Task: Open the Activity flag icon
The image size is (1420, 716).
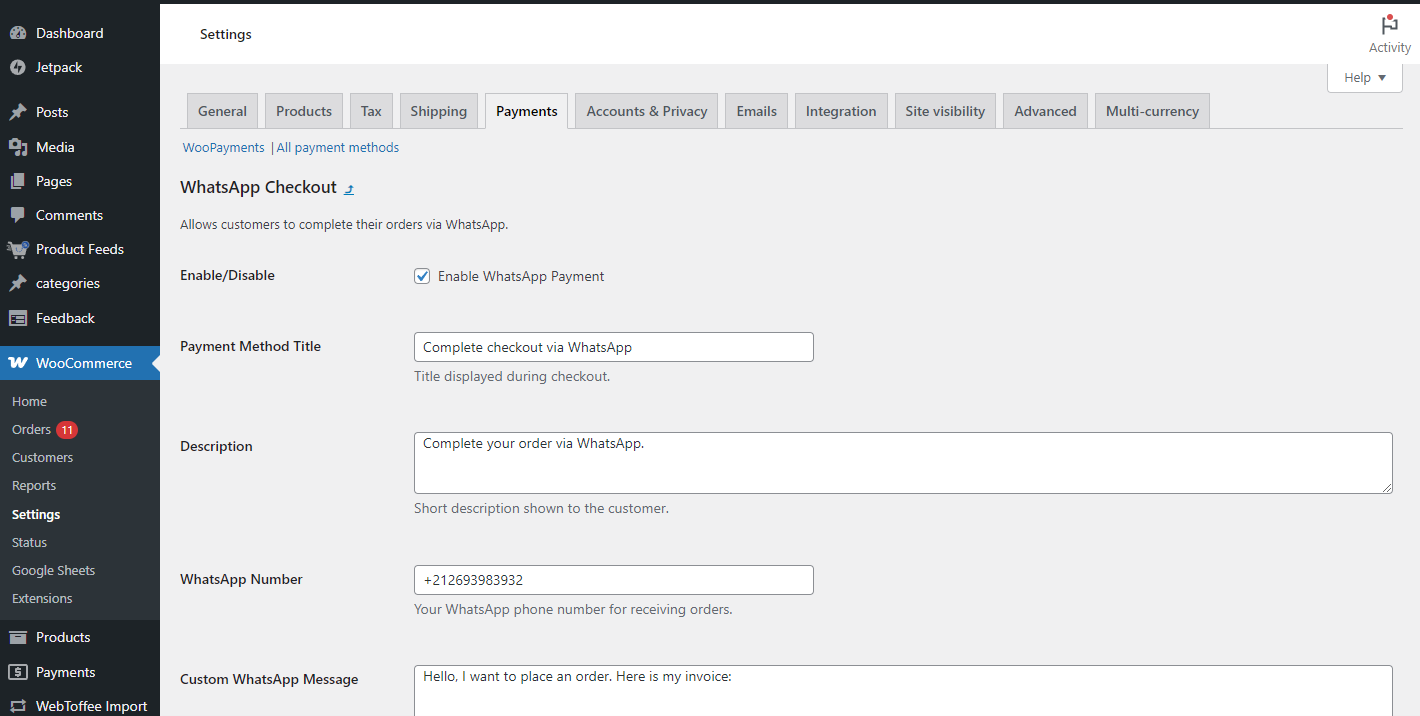Action: 1389,26
